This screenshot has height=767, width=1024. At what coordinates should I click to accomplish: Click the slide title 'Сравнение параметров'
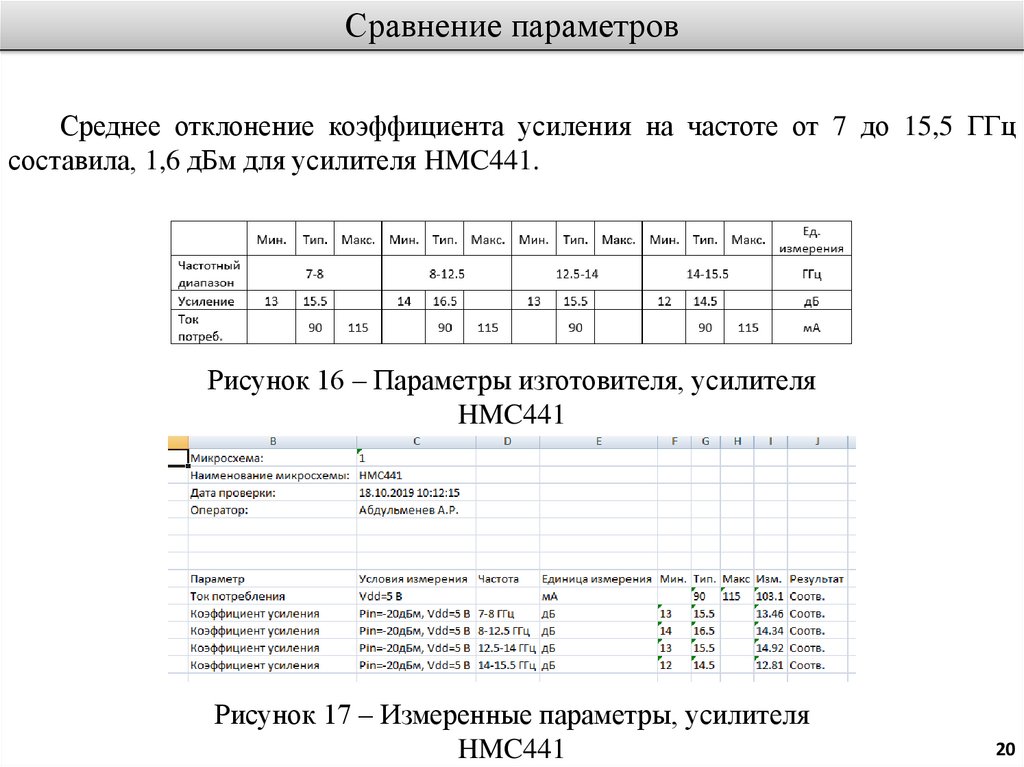coord(511,26)
